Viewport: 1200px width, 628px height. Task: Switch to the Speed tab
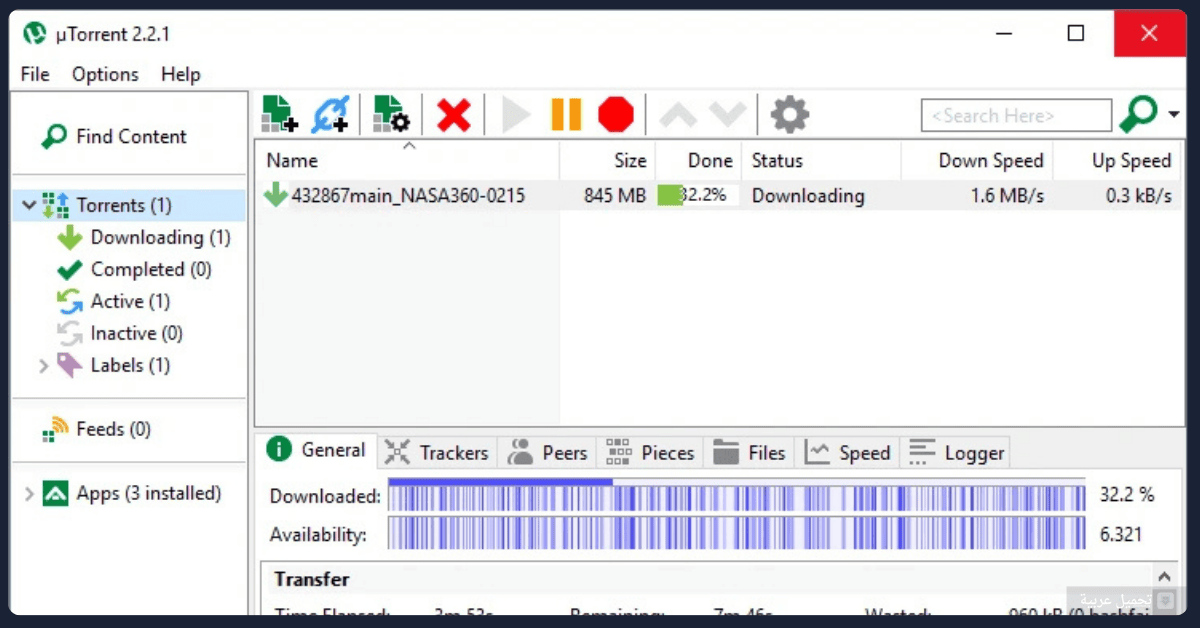[x=848, y=453]
